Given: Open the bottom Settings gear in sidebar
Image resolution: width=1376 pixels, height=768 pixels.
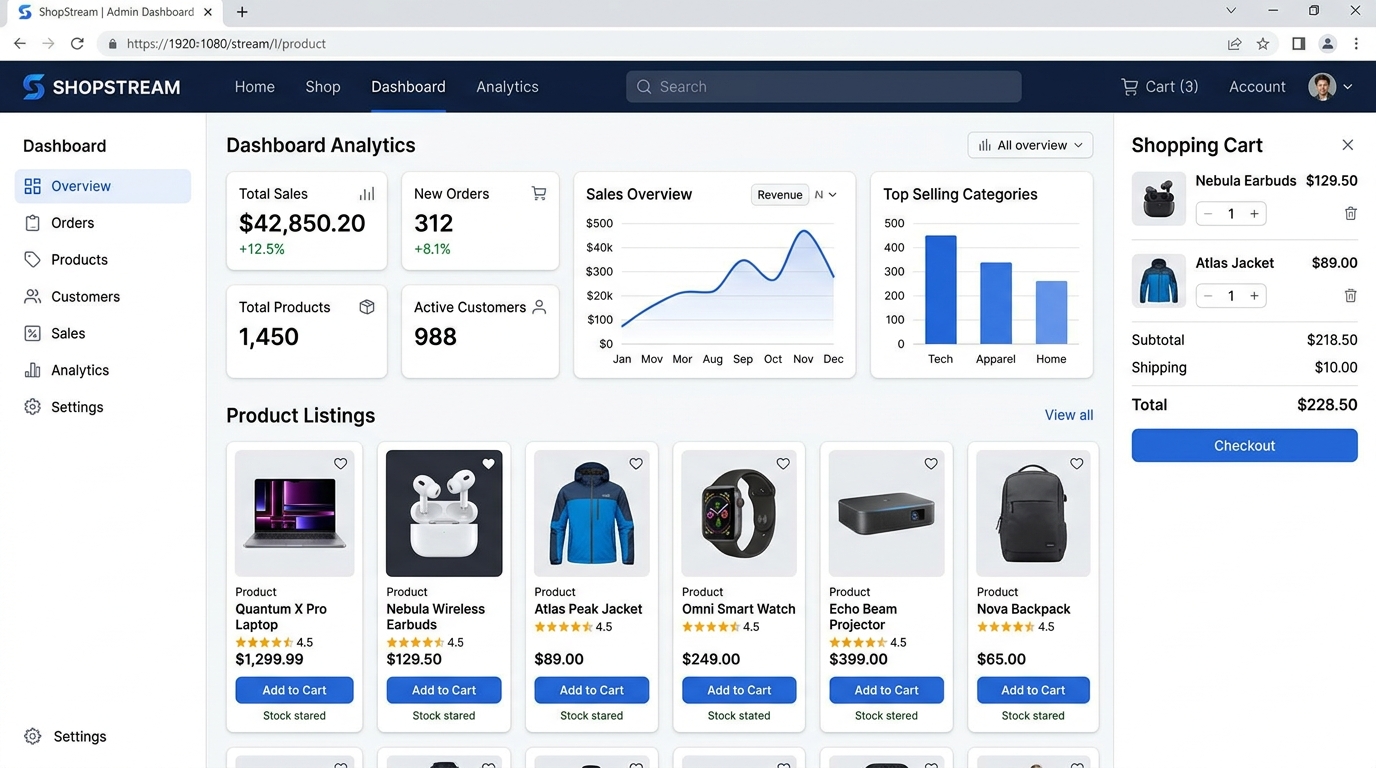Looking at the screenshot, I should click(x=32, y=736).
